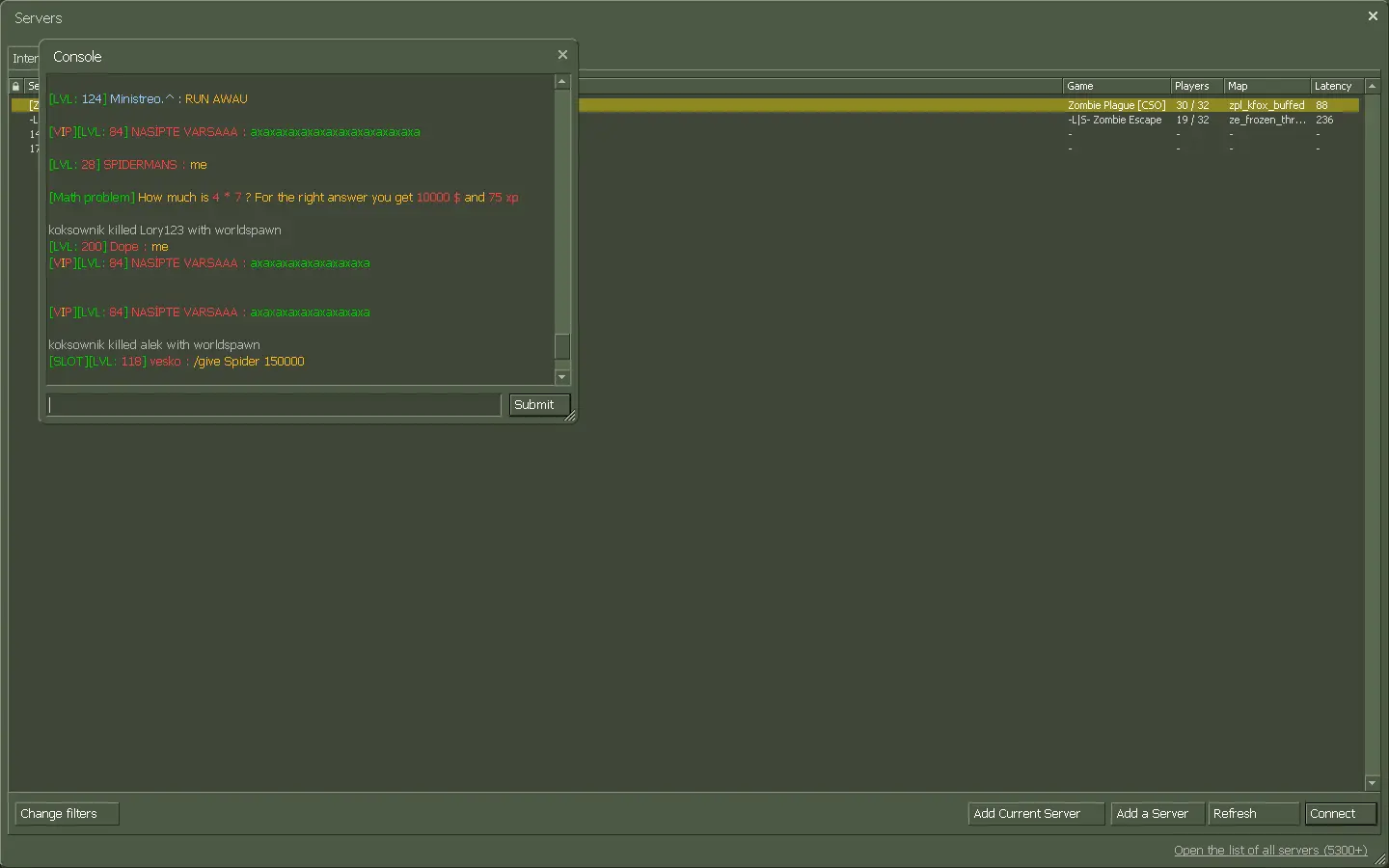Image resolution: width=1389 pixels, height=868 pixels.
Task: Sort servers by Game column
Action: point(1116,86)
